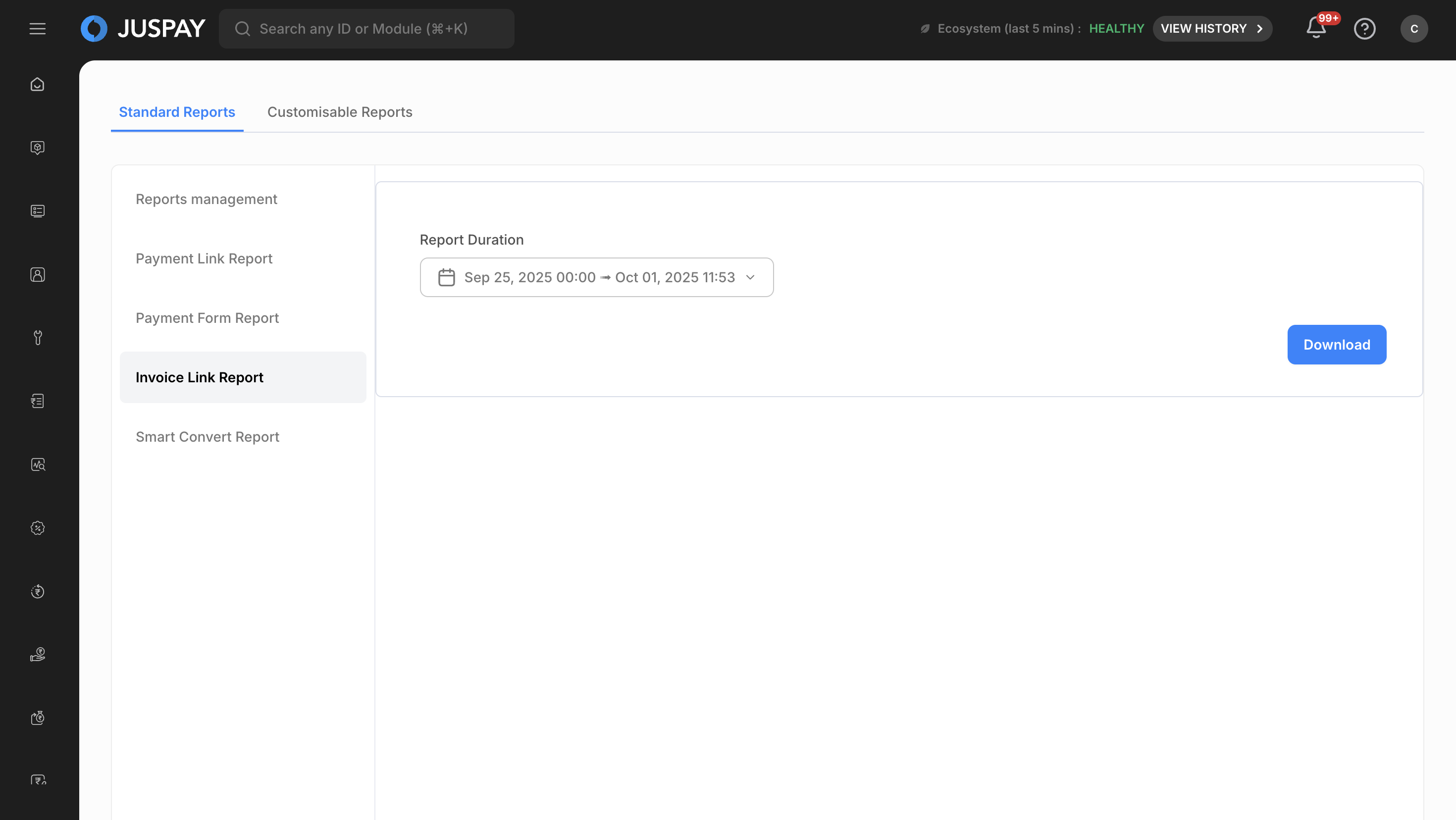This screenshot has height=820, width=1456.
Task: Click the user profile sidebar icon
Action: click(x=37, y=275)
